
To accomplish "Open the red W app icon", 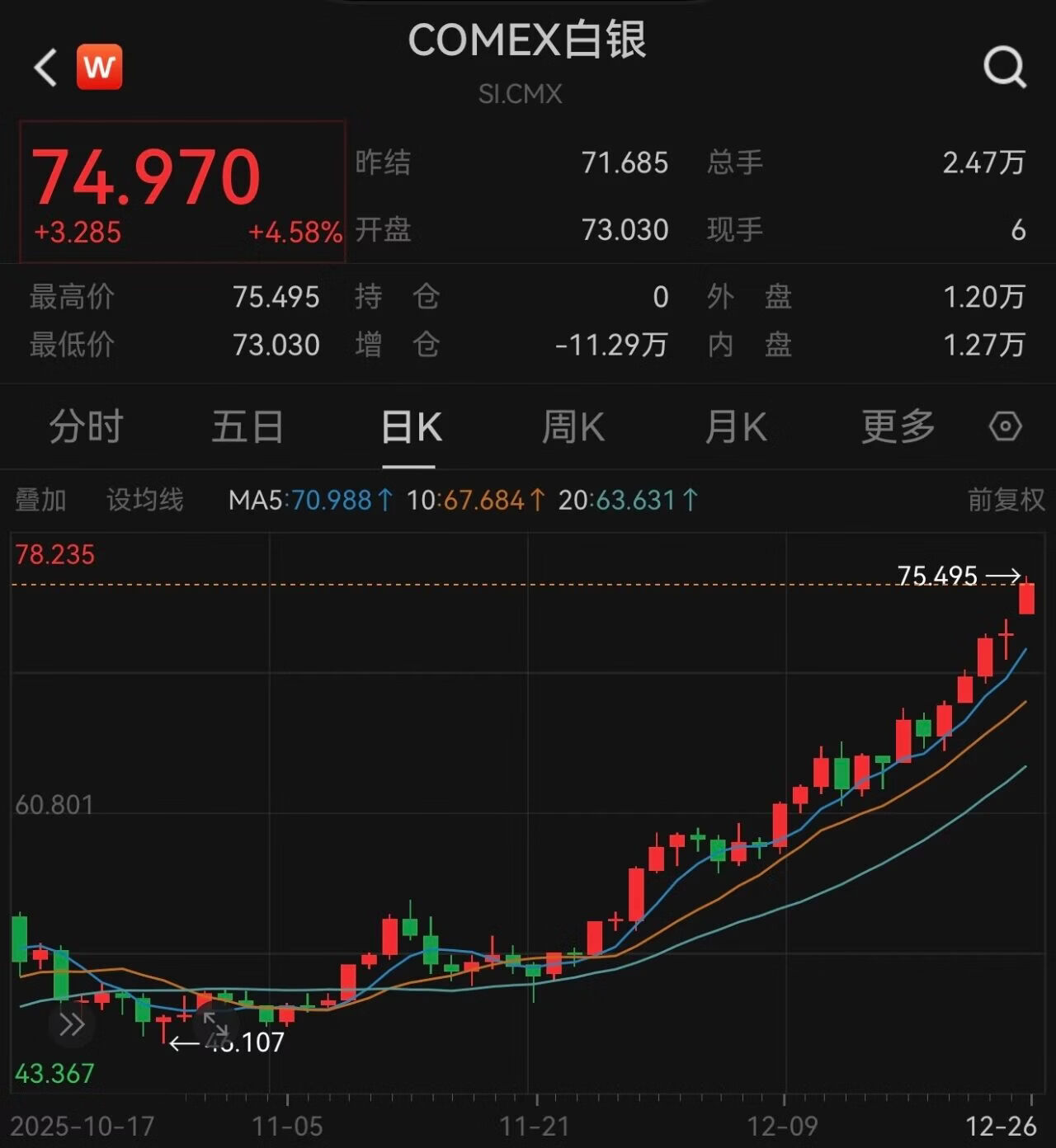I will click(x=99, y=67).
